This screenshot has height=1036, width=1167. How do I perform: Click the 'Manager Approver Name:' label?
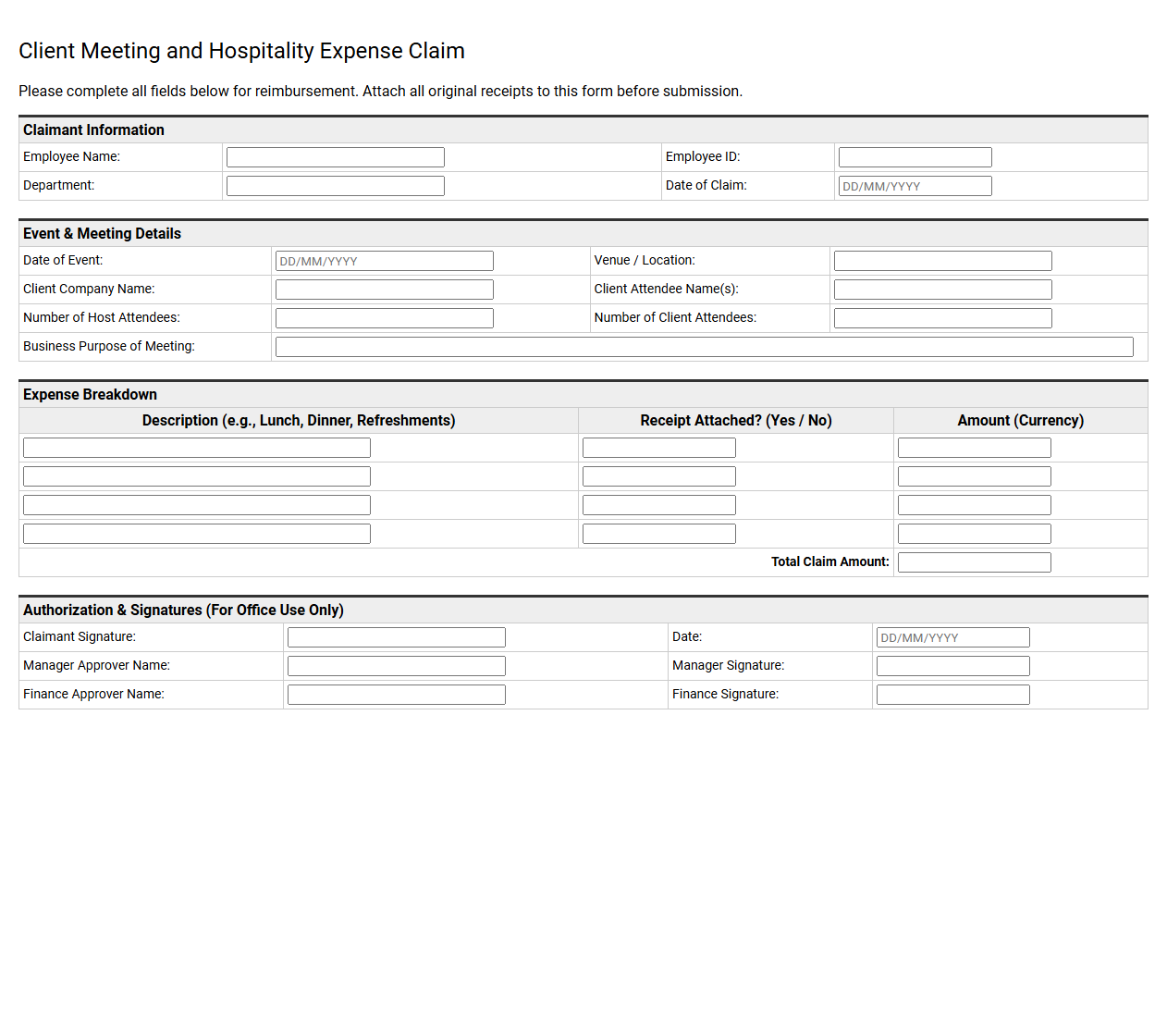click(x=96, y=666)
